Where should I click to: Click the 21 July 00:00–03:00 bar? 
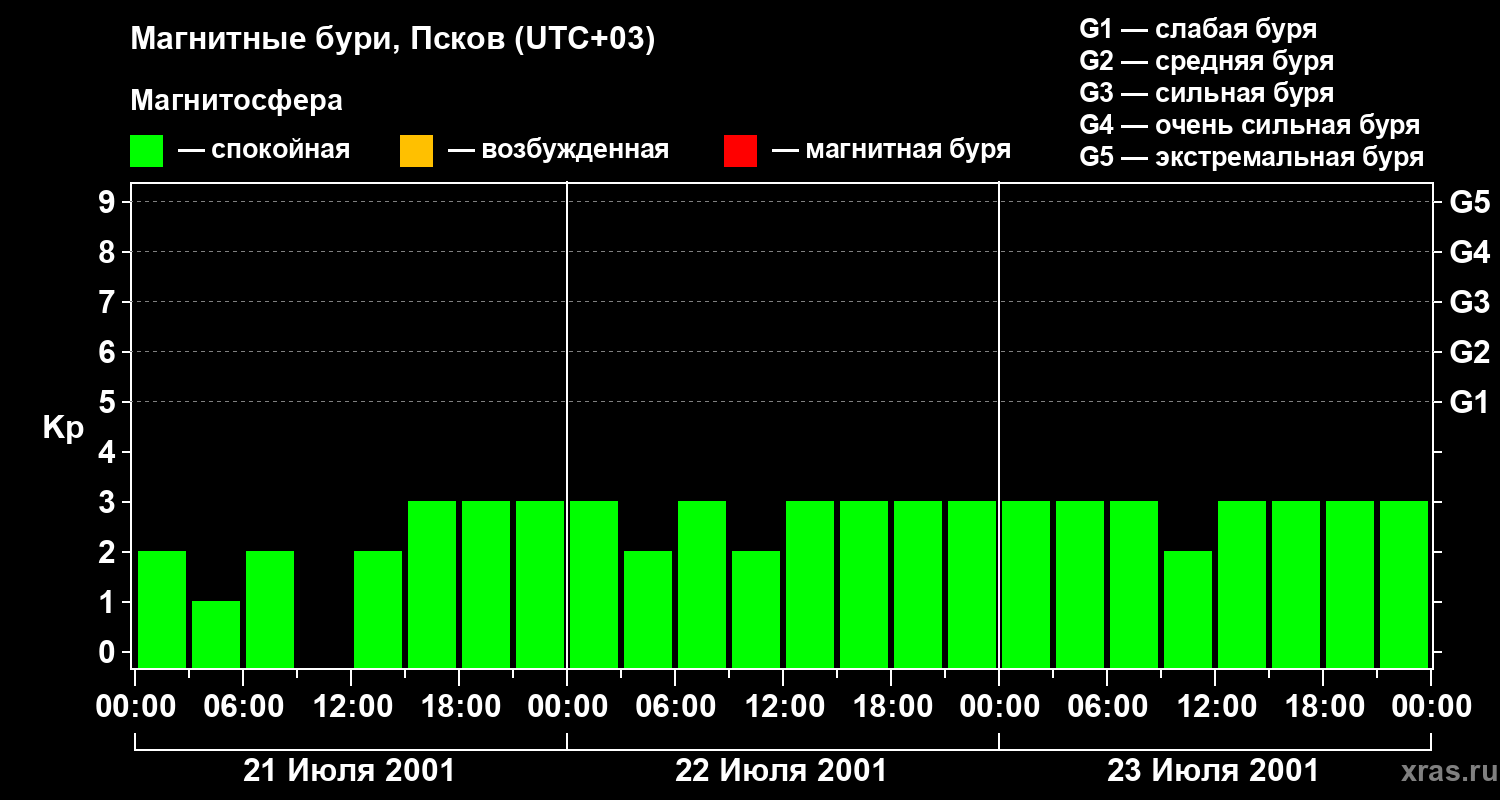pos(162,609)
